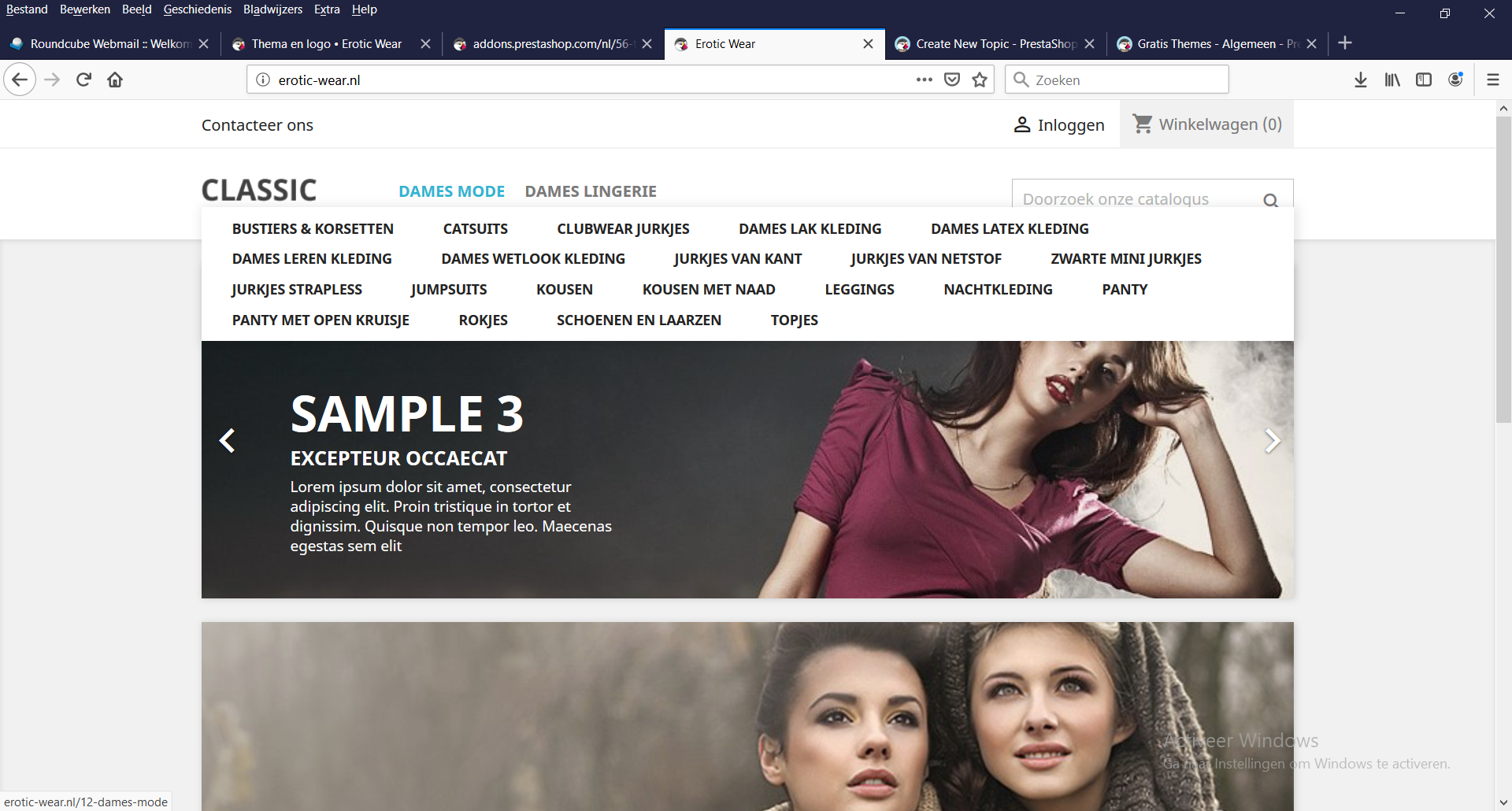Viewport: 1512px width, 811px height.
Task: Expand the Dames Lingerie category menu
Action: (x=591, y=191)
